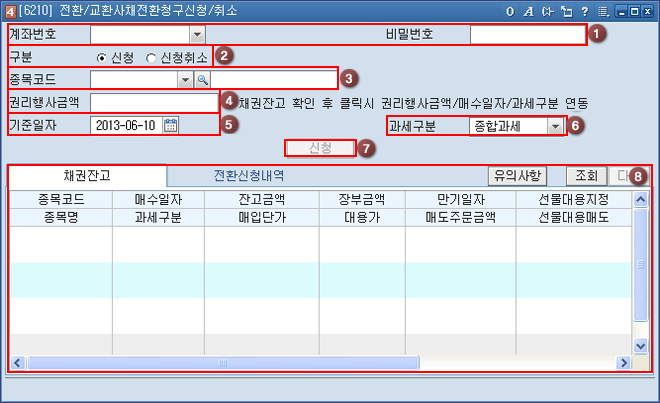
Task: Click the horizontal scrollbar right arrow
Action: (x=626, y=362)
